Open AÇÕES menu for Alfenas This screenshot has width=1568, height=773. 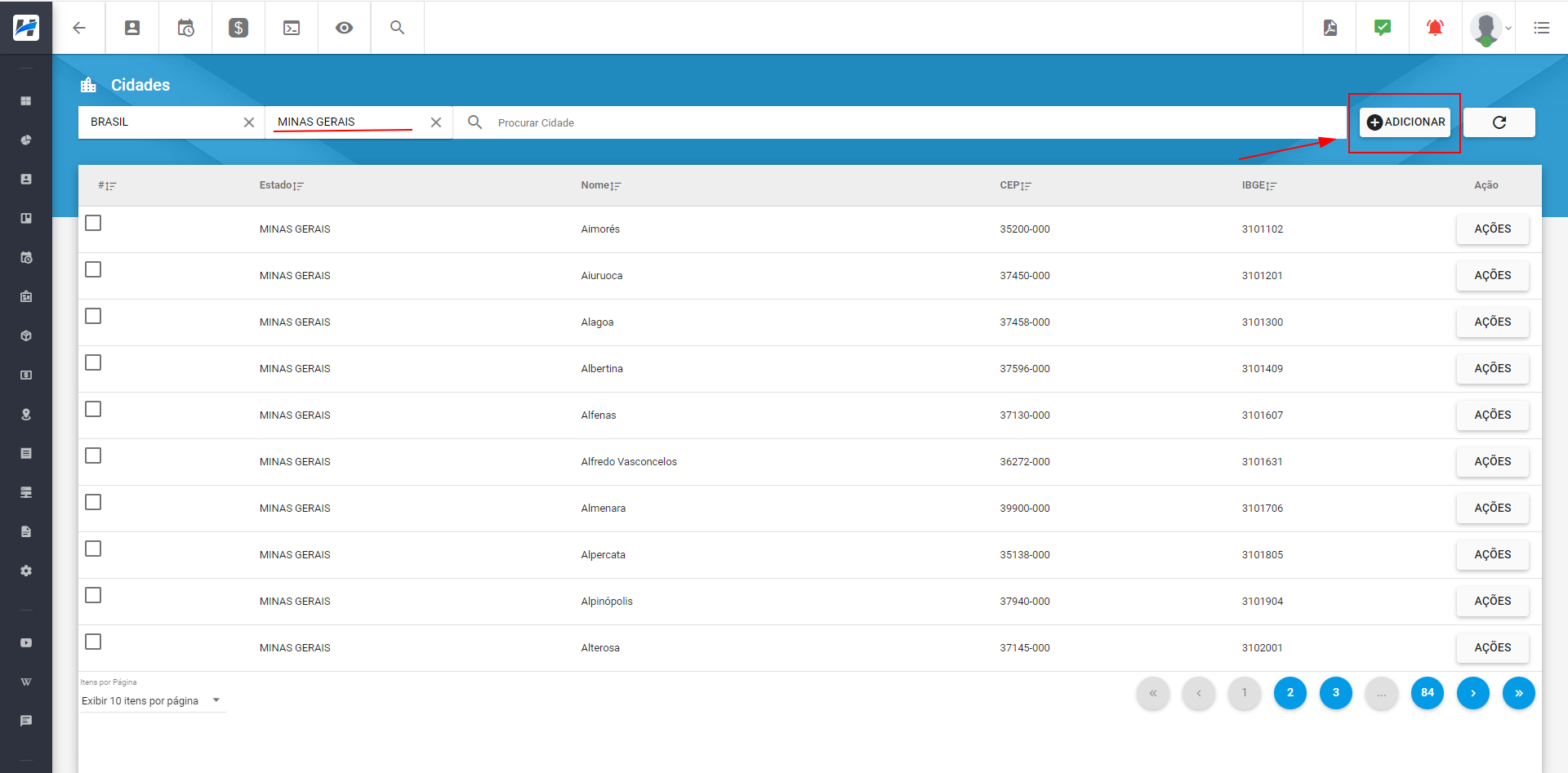click(1492, 415)
